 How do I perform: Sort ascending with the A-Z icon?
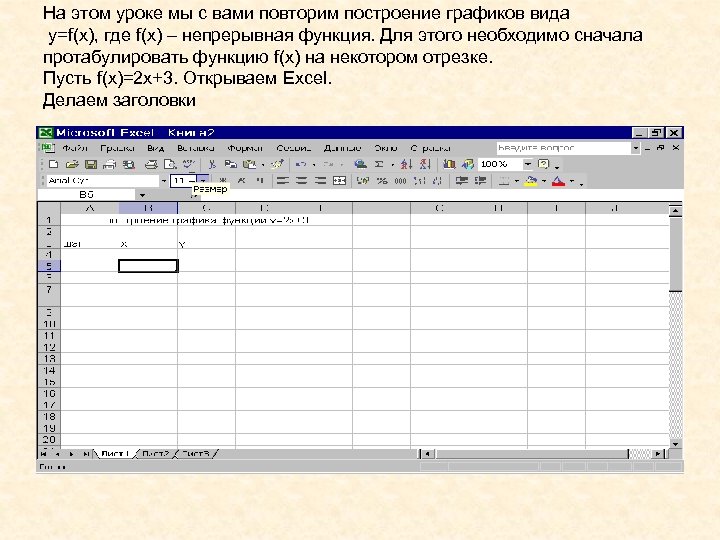(406, 164)
